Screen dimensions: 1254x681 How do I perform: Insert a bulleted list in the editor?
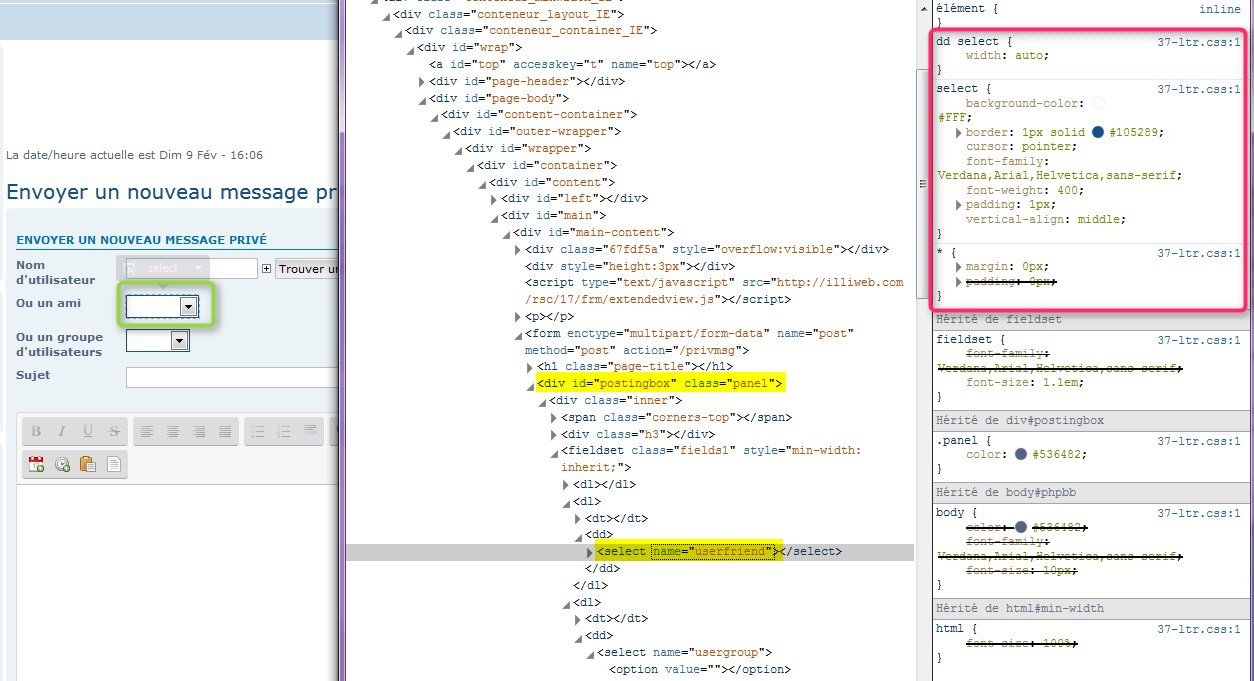[258, 432]
